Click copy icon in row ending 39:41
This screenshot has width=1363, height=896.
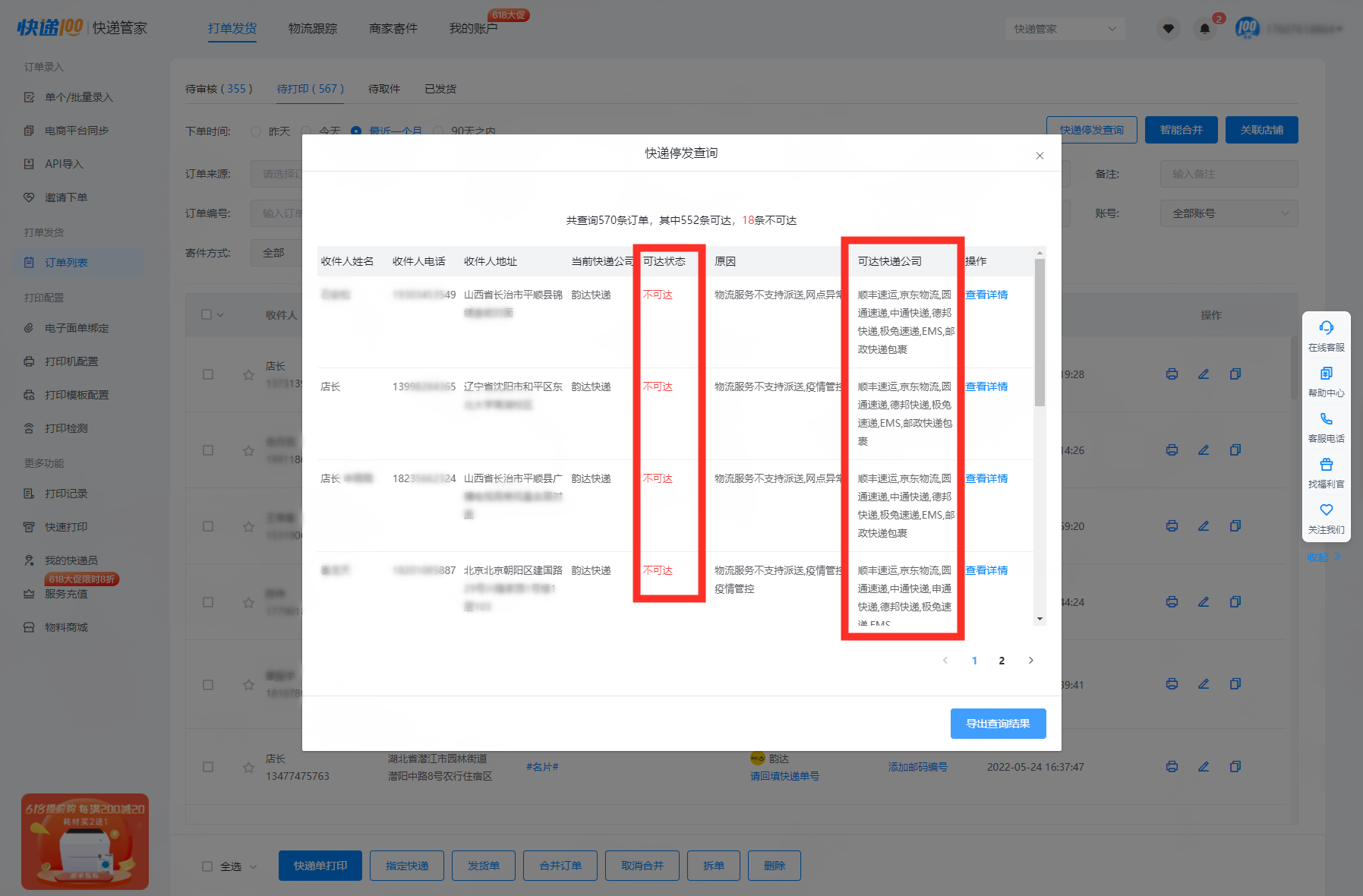1235,684
